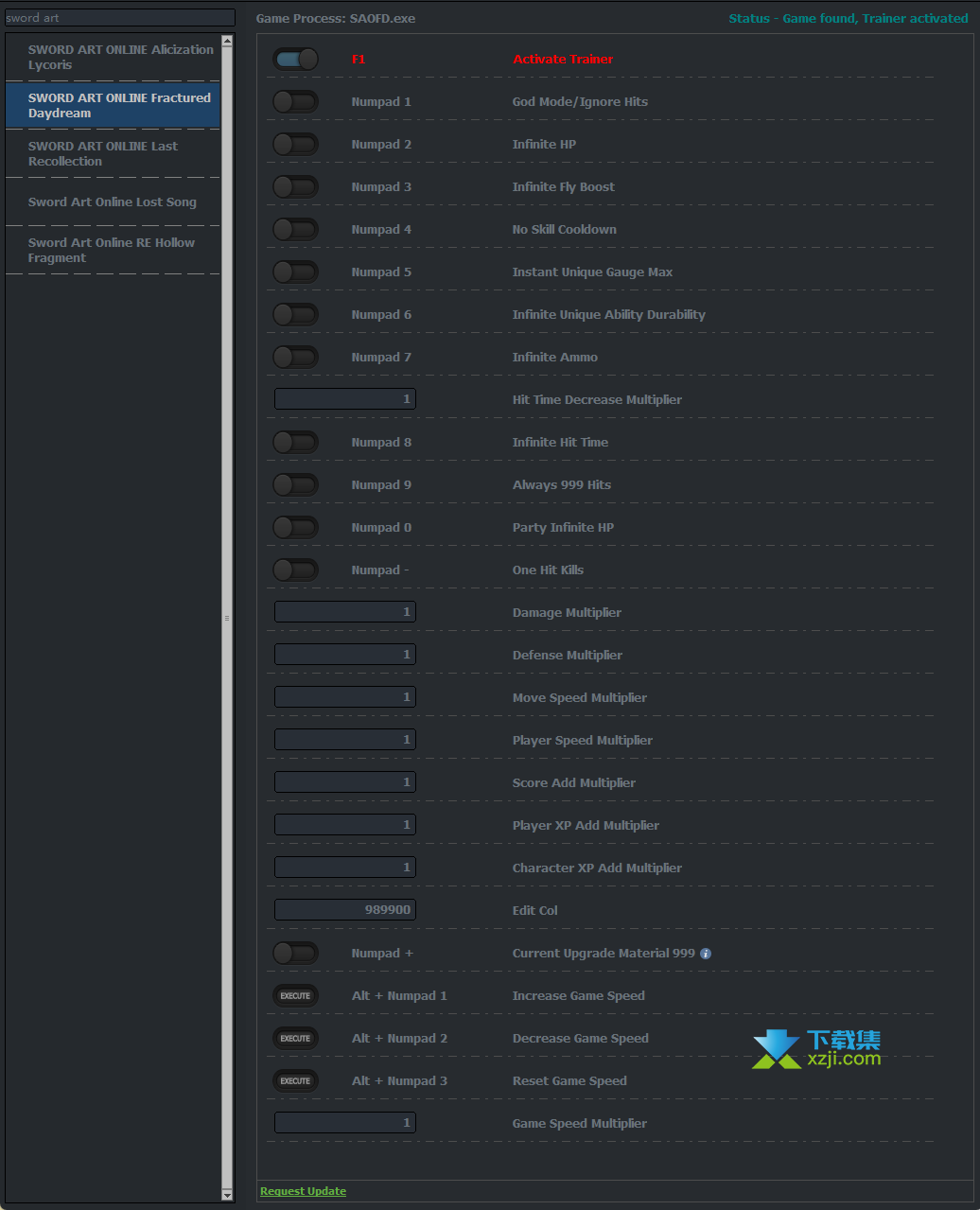Image resolution: width=980 pixels, height=1210 pixels.
Task: Open Sword Art Online RE Hollow Fragment
Action: pyautogui.click(x=113, y=250)
